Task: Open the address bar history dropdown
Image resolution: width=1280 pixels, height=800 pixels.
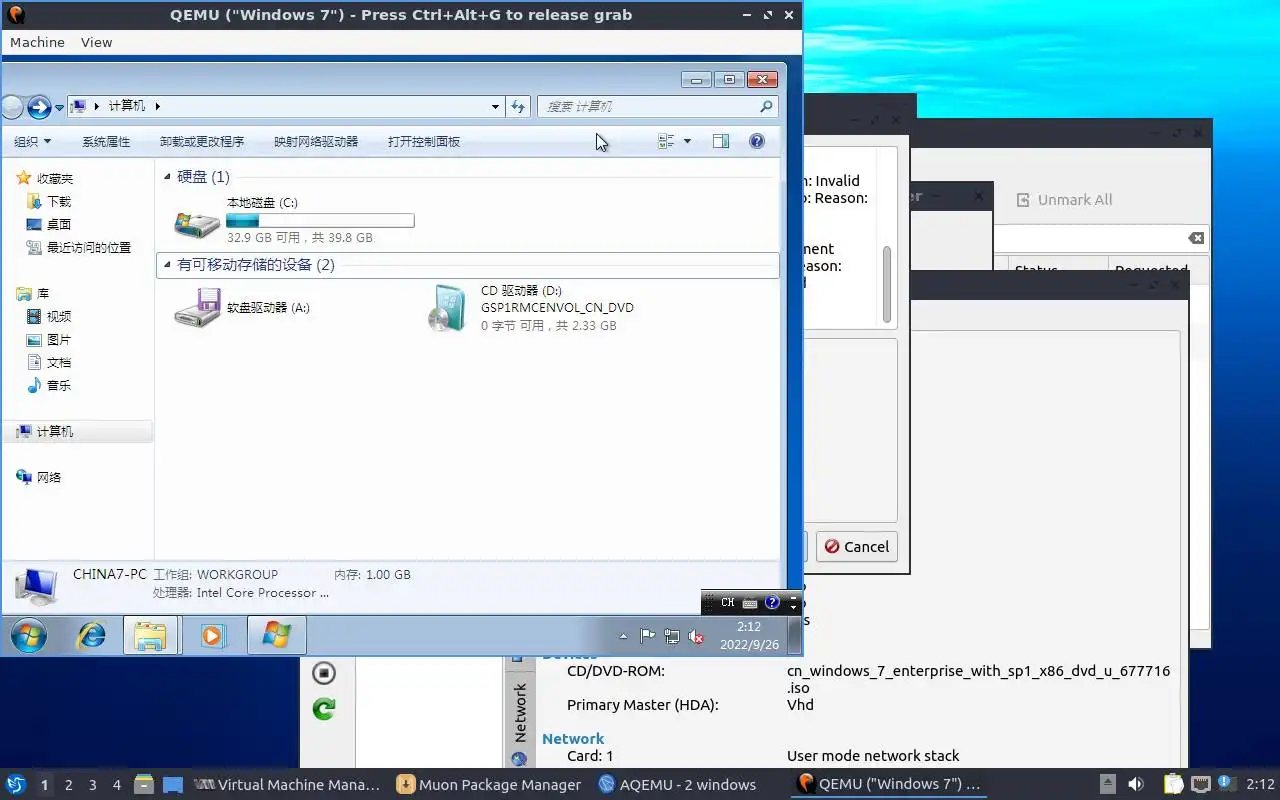Action: [x=496, y=106]
